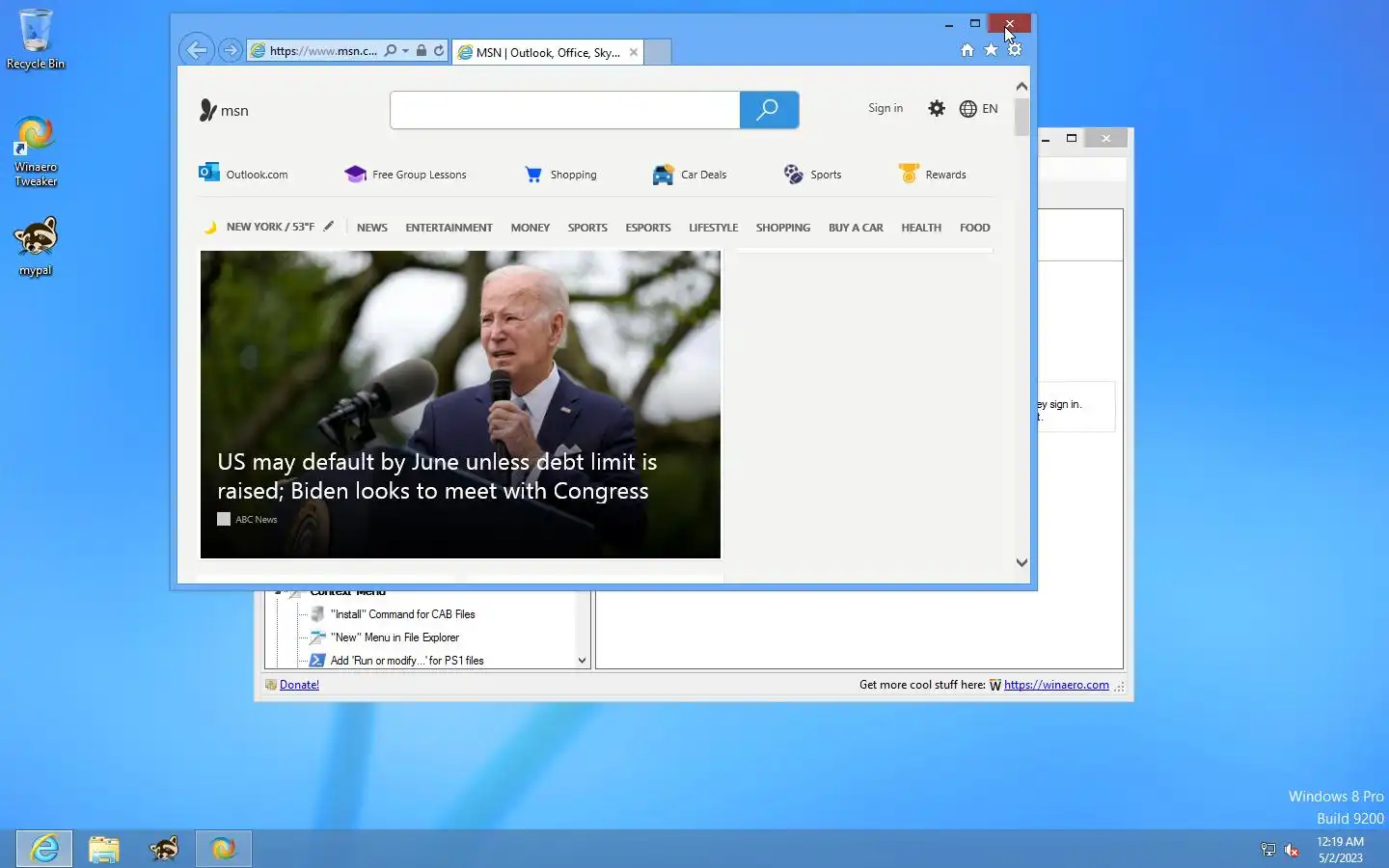The image size is (1389, 868).
Task: Open the https://winaero.com link
Action: tap(1056, 685)
